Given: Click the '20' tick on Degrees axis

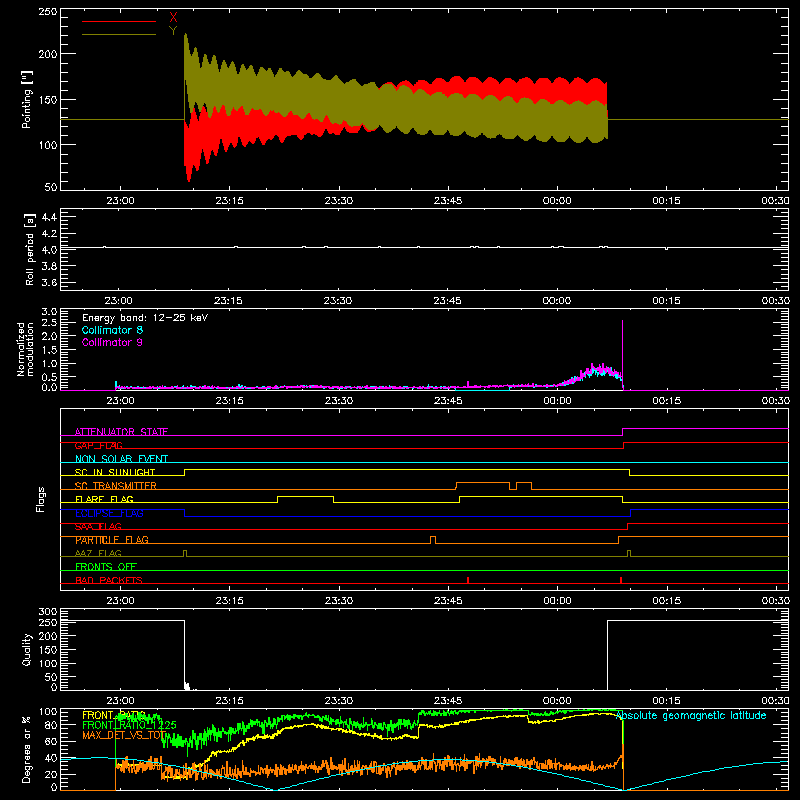Looking at the screenshot, I should [51, 774].
